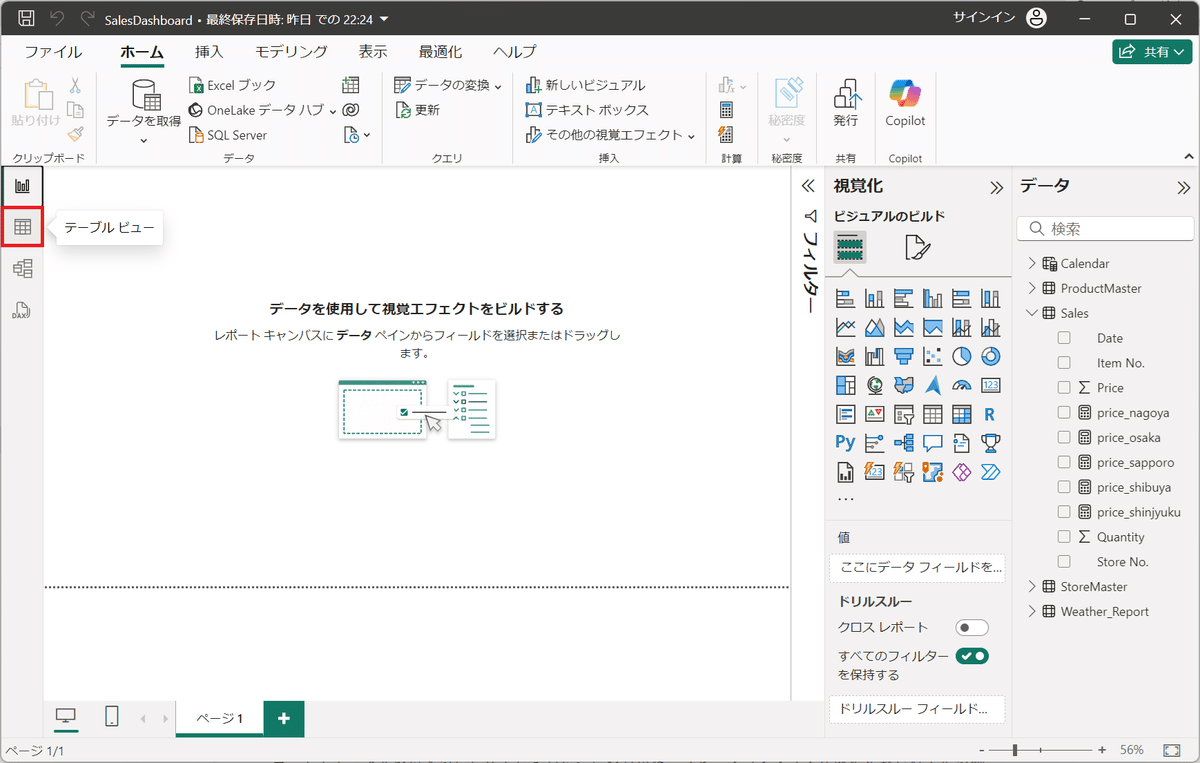
Task: Switch to mobile layout icon
Action: 112,716
